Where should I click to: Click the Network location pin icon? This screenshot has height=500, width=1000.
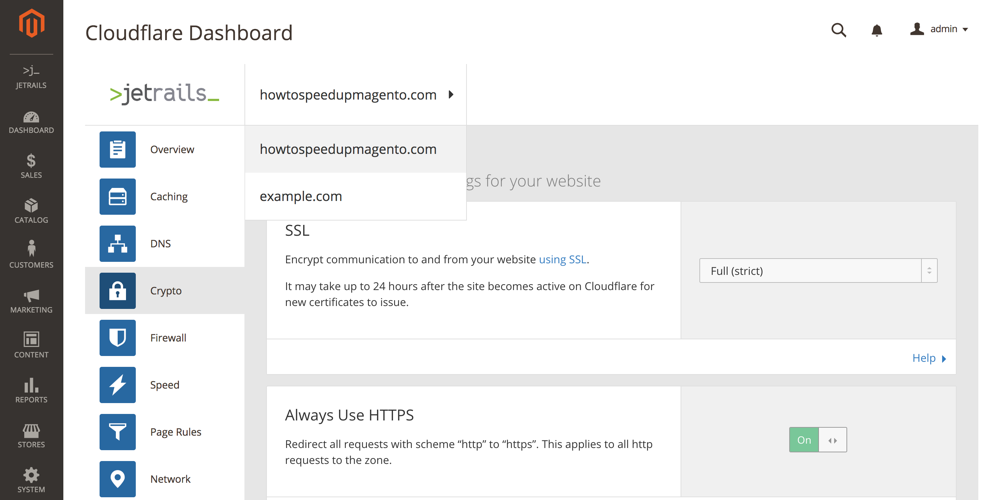click(117, 480)
